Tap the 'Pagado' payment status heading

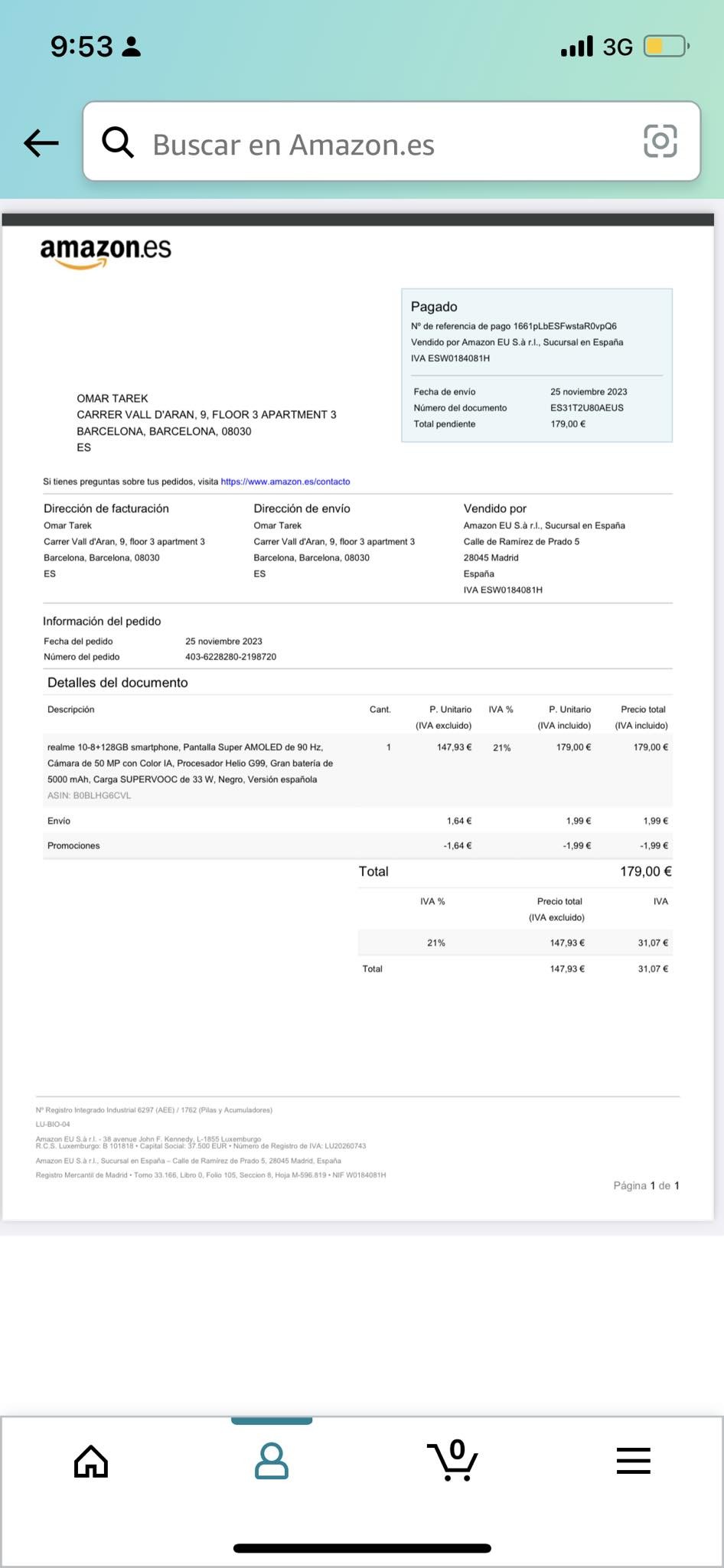[434, 306]
